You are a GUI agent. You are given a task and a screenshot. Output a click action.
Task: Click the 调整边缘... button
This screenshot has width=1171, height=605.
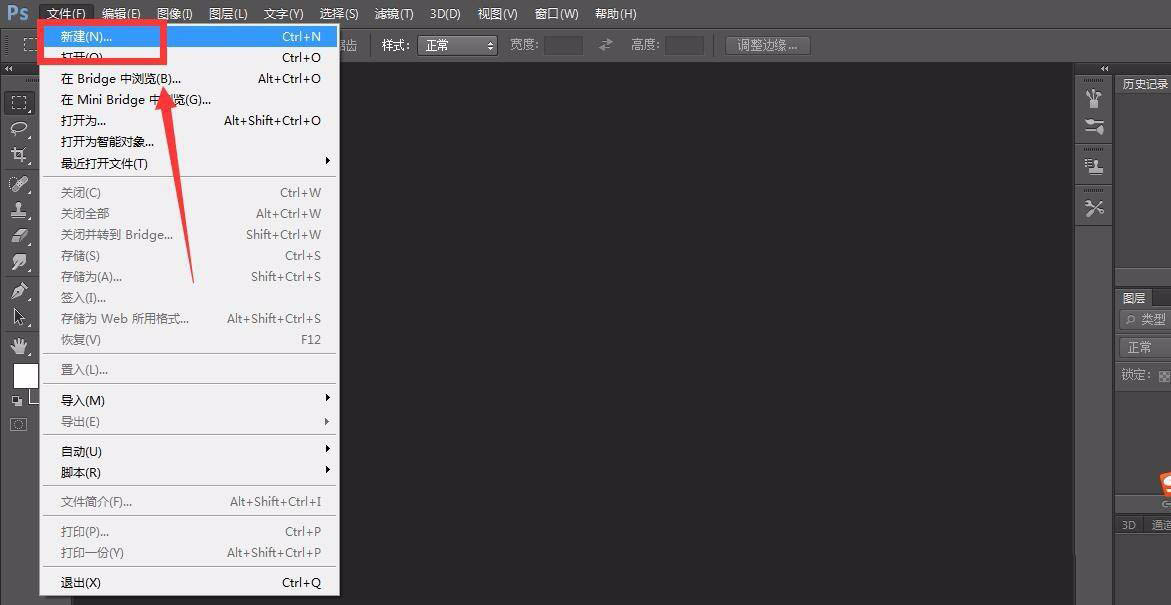[x=768, y=46]
